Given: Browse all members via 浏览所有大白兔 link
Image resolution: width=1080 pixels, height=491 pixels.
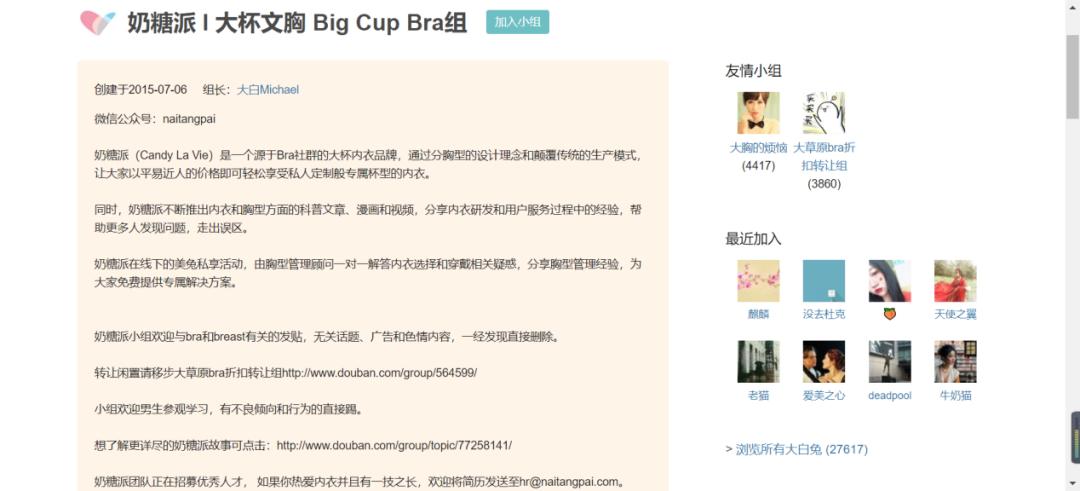Looking at the screenshot, I should point(801,450).
